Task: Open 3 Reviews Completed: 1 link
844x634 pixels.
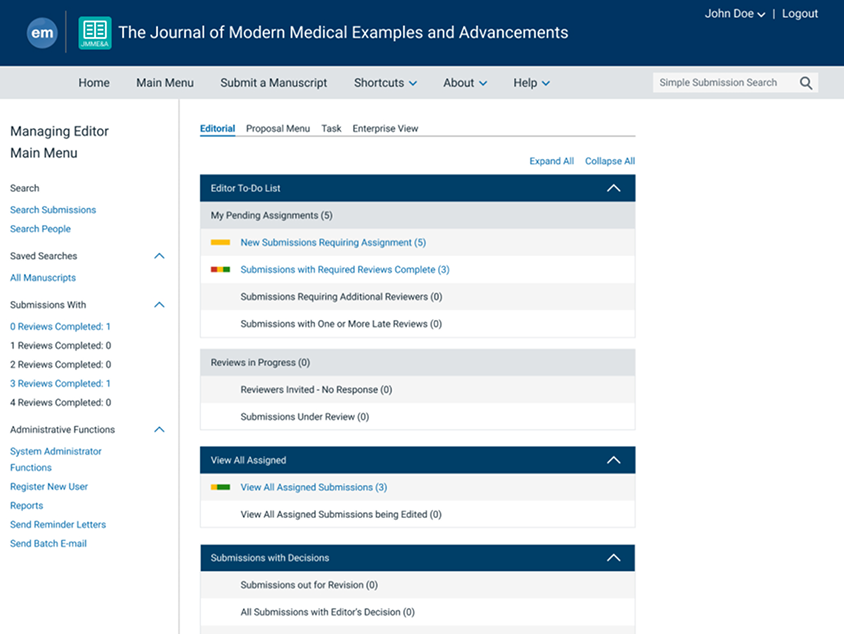Action: [60, 384]
